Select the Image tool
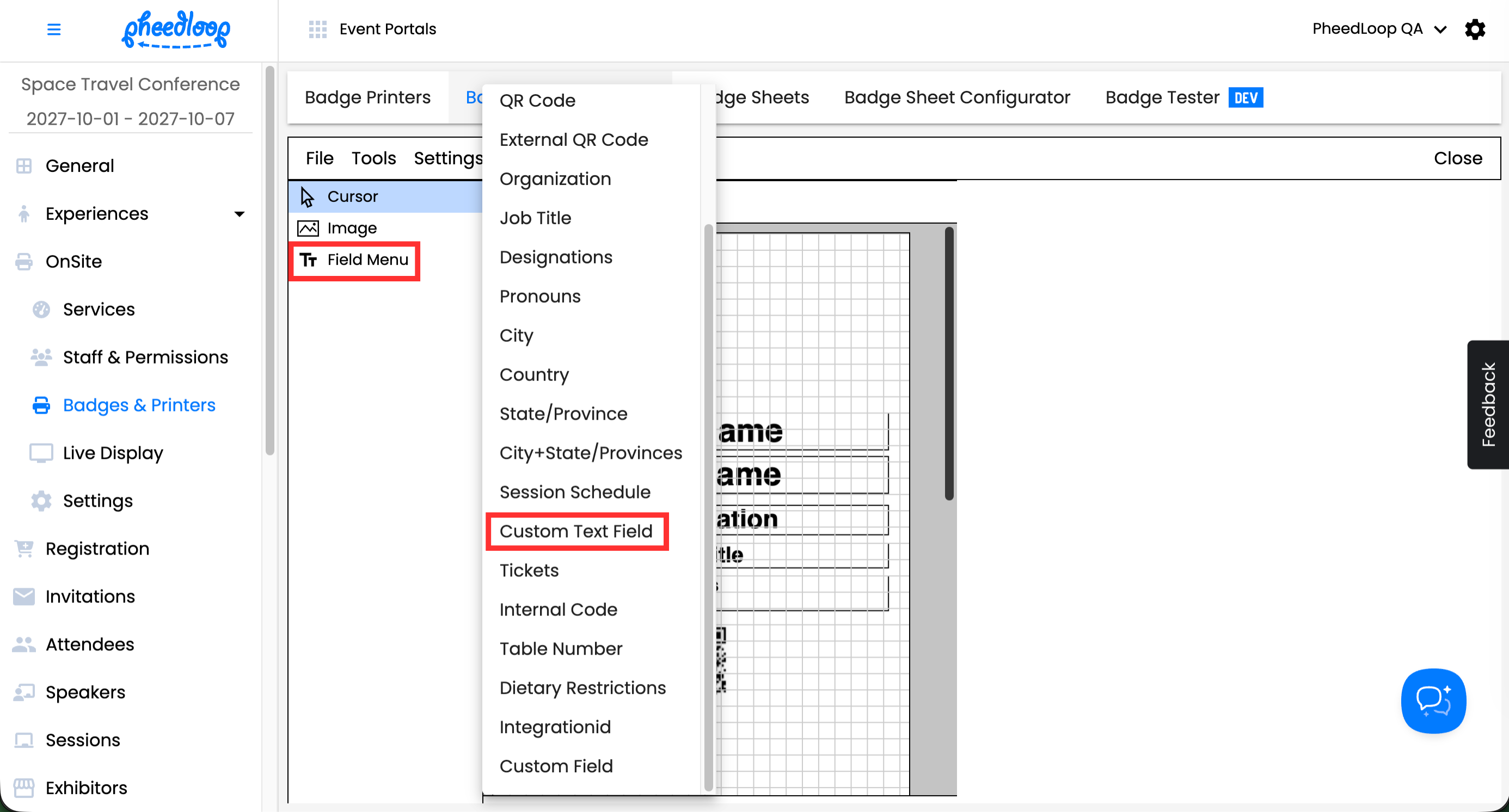The width and height of the screenshot is (1509, 812). pyautogui.click(x=352, y=229)
